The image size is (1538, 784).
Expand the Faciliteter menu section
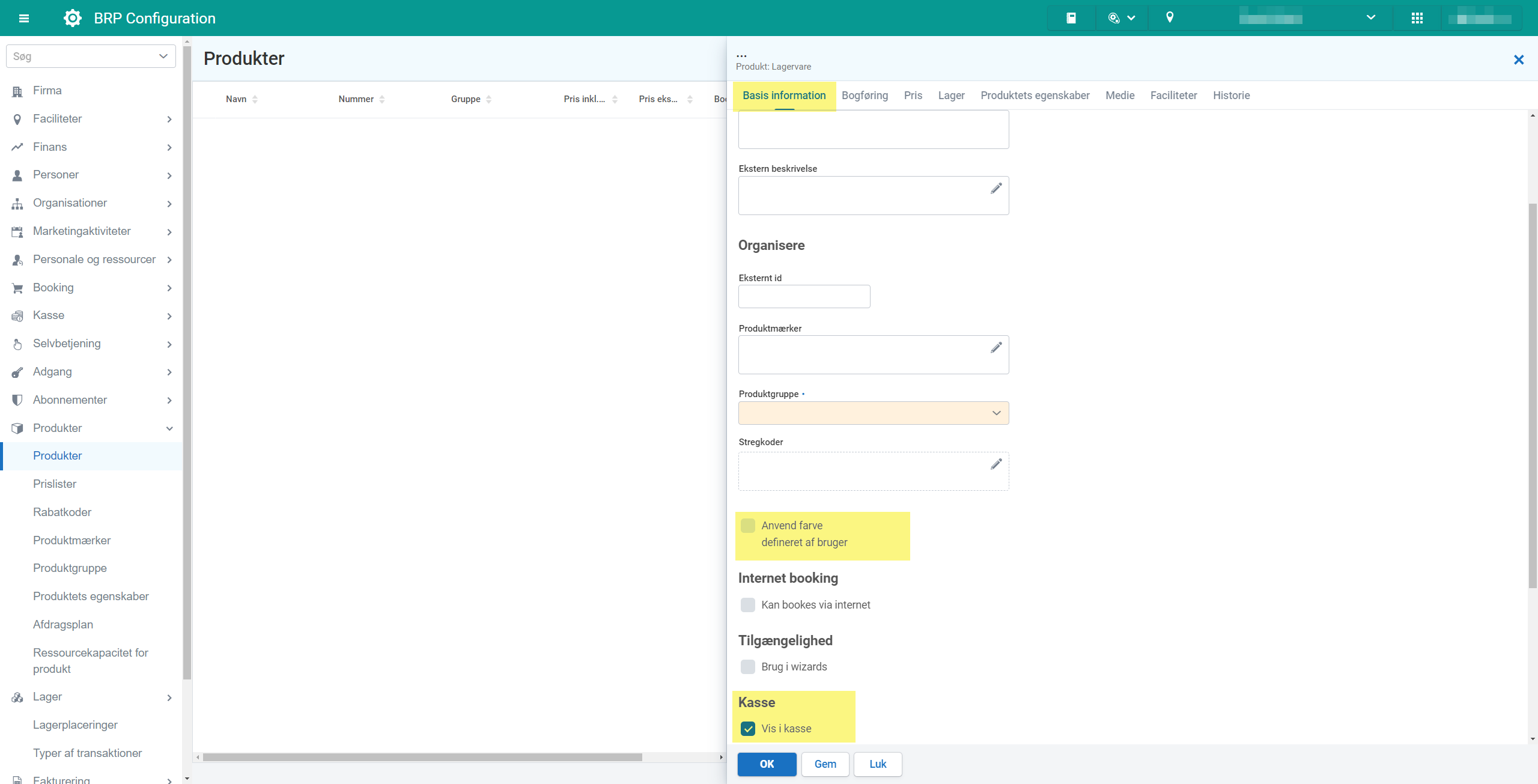pos(169,120)
